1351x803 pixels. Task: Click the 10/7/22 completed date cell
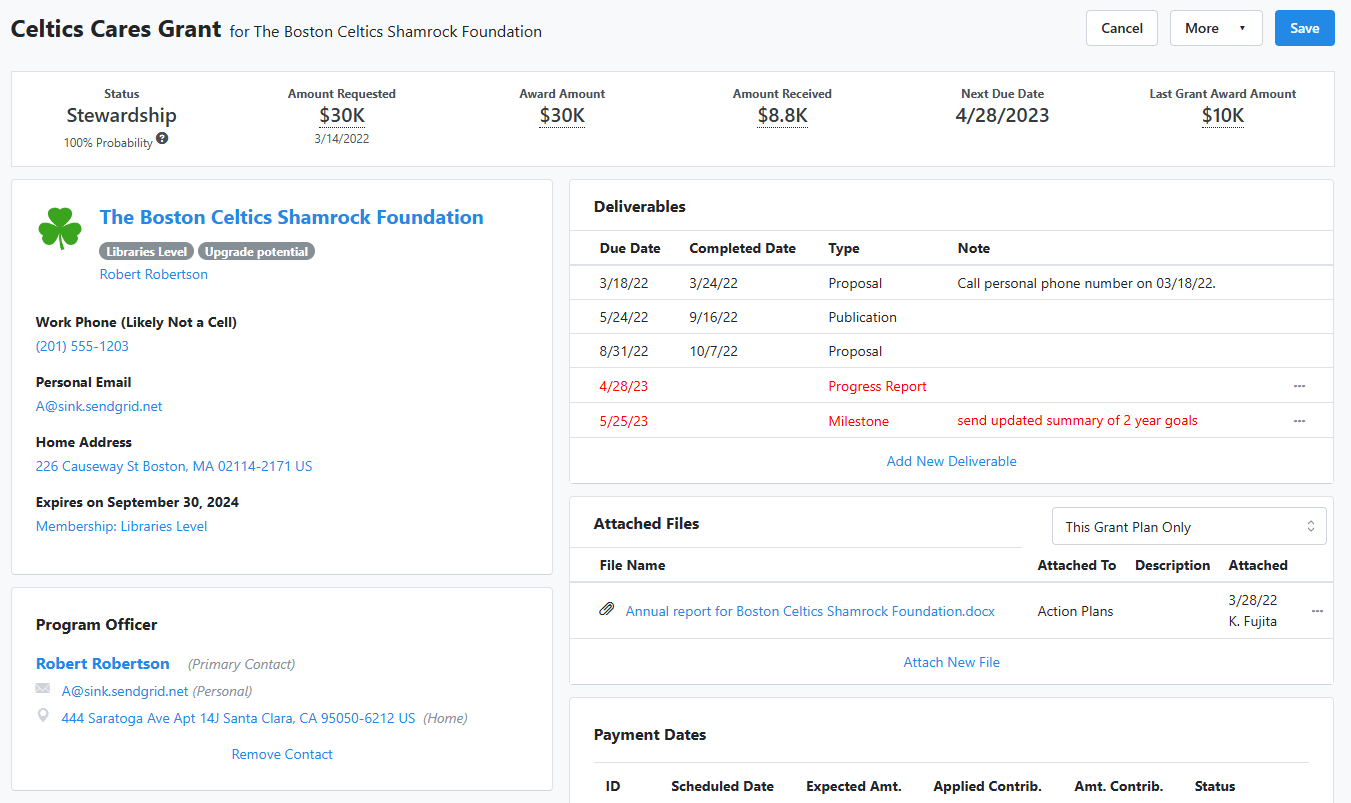tap(713, 351)
